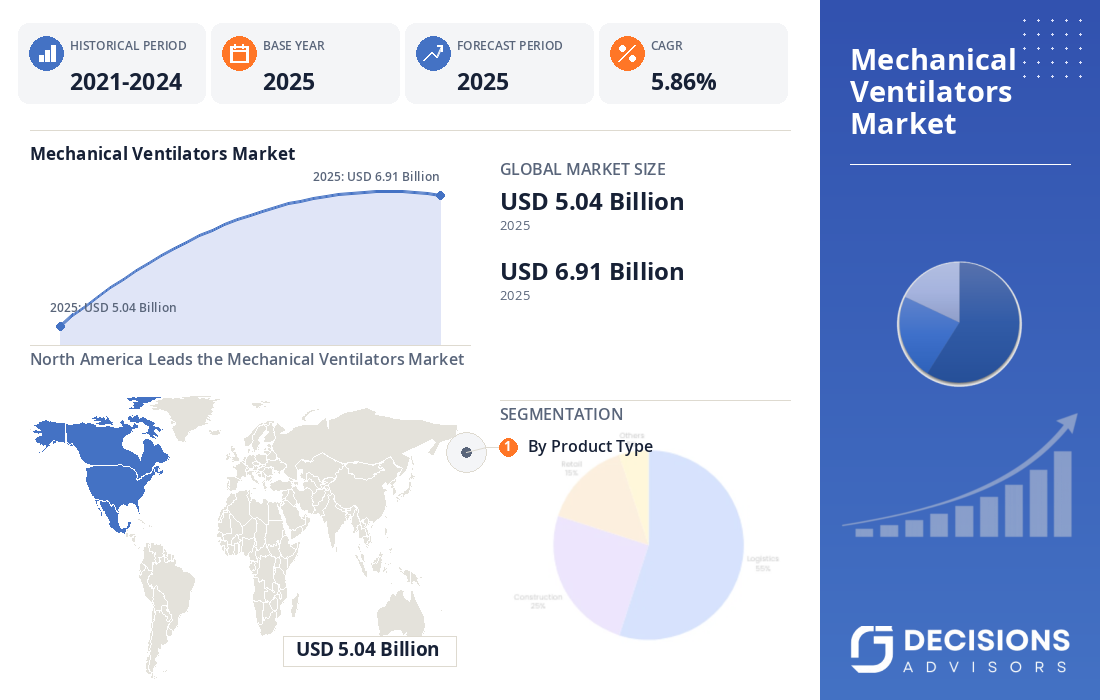Click the '2025: USD 6.91 Billion' chart label

point(376,177)
